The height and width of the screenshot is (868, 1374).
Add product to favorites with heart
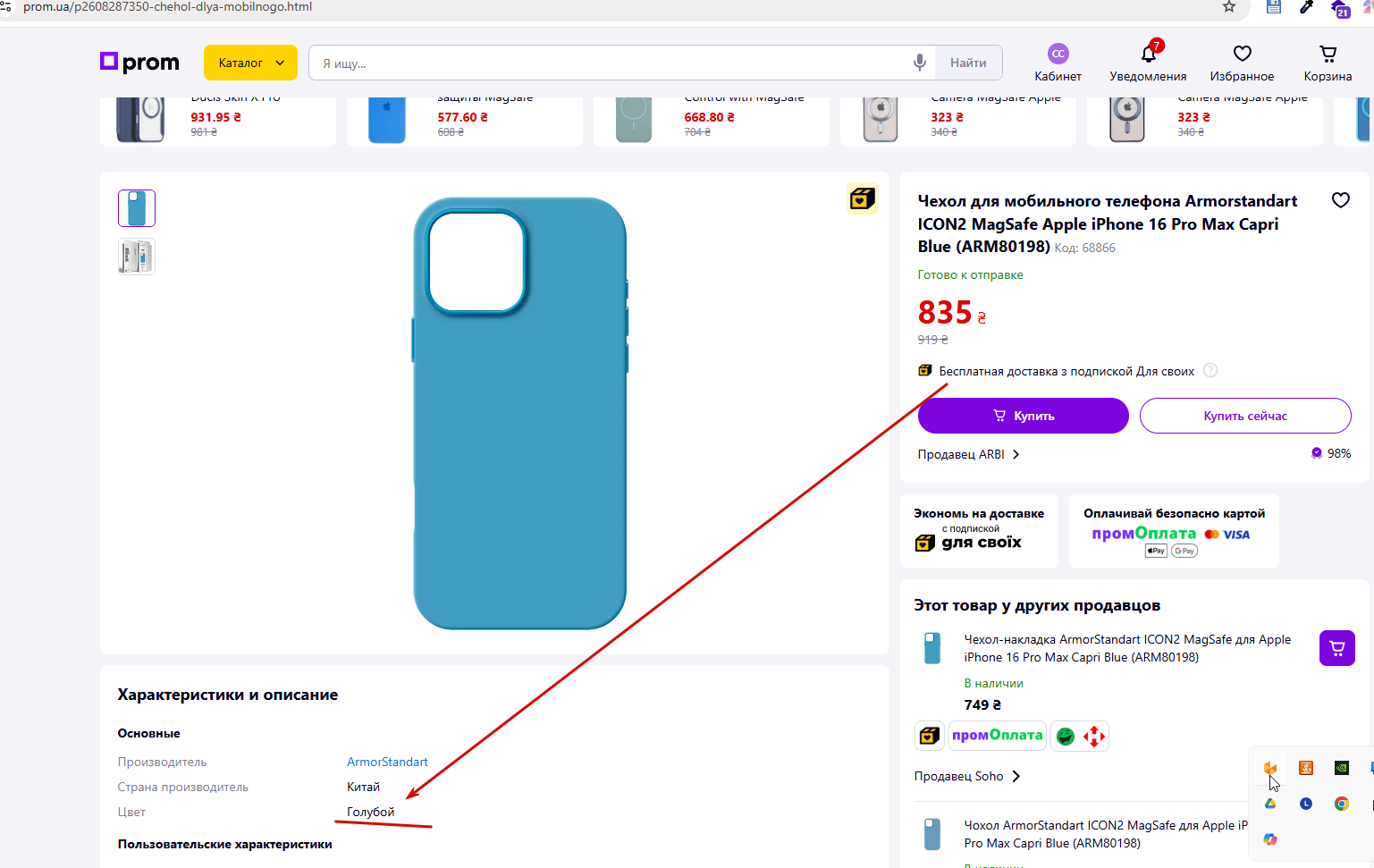pyautogui.click(x=1340, y=200)
